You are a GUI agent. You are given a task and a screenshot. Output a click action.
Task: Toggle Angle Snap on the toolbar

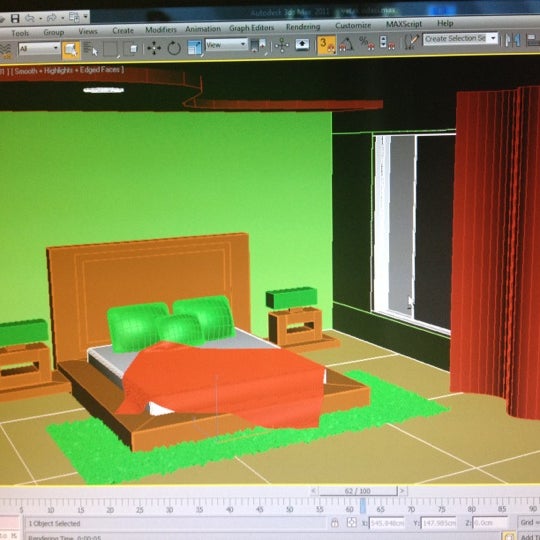[346, 44]
